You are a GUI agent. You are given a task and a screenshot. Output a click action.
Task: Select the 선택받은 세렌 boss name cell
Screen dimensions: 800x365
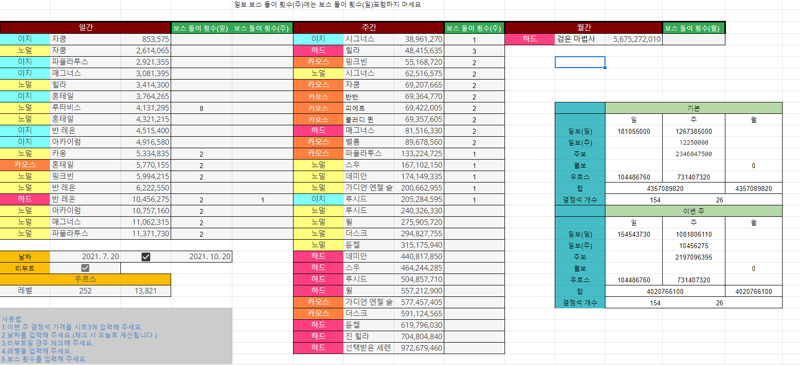pyautogui.click(x=368, y=348)
